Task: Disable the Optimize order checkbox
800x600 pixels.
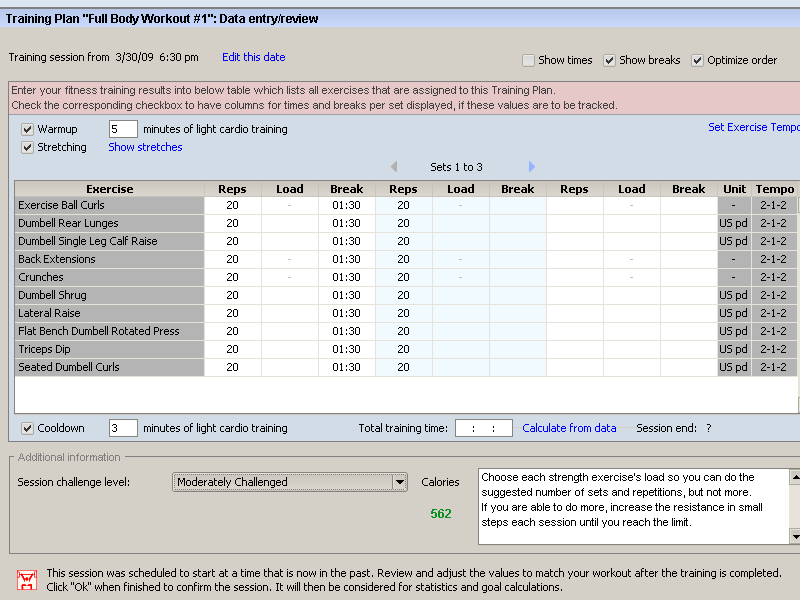Action: pos(697,60)
